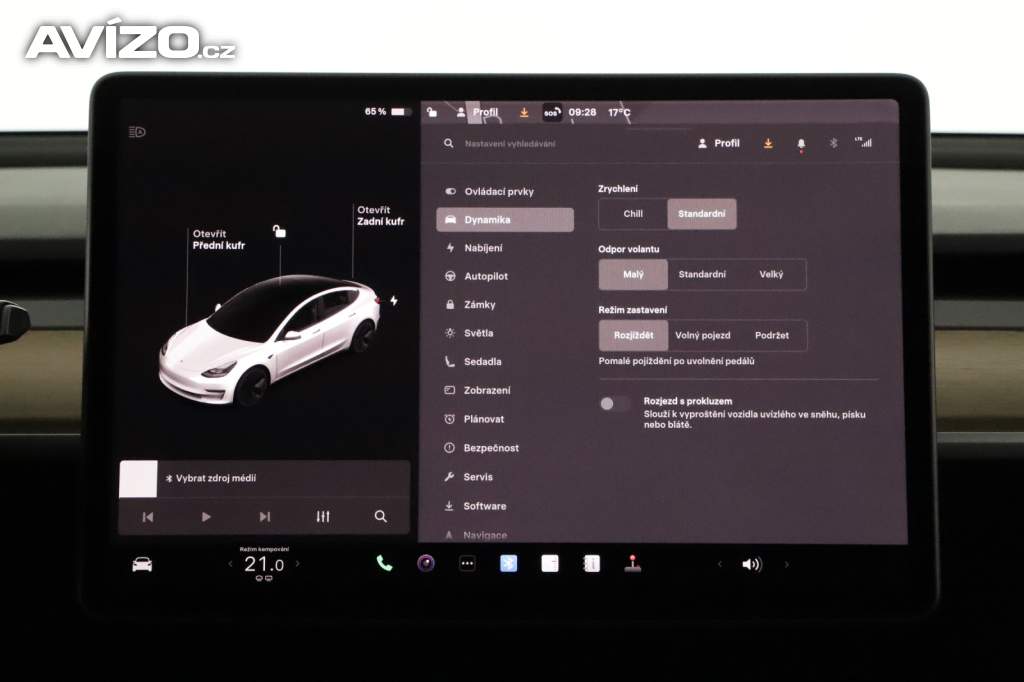Open the camera app in bottom bar
The width and height of the screenshot is (1024, 682).
[x=426, y=563]
